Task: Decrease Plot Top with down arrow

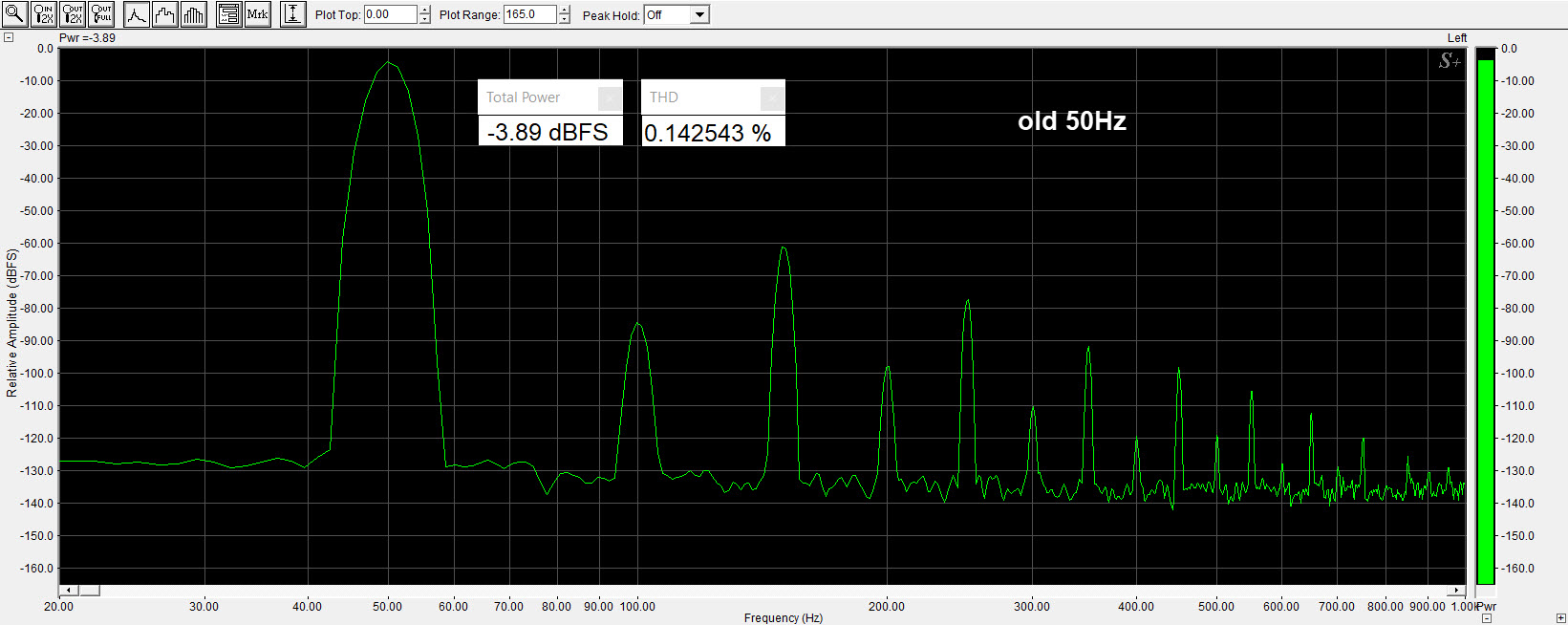Action: [425, 19]
